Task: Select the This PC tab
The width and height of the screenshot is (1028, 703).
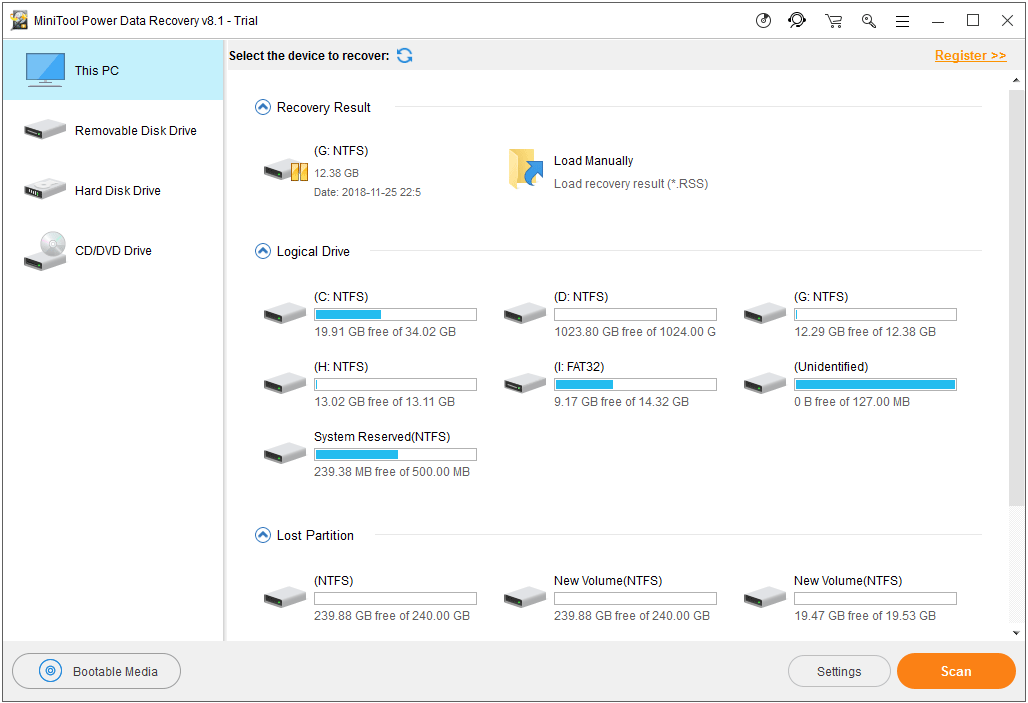Action: [x=113, y=70]
